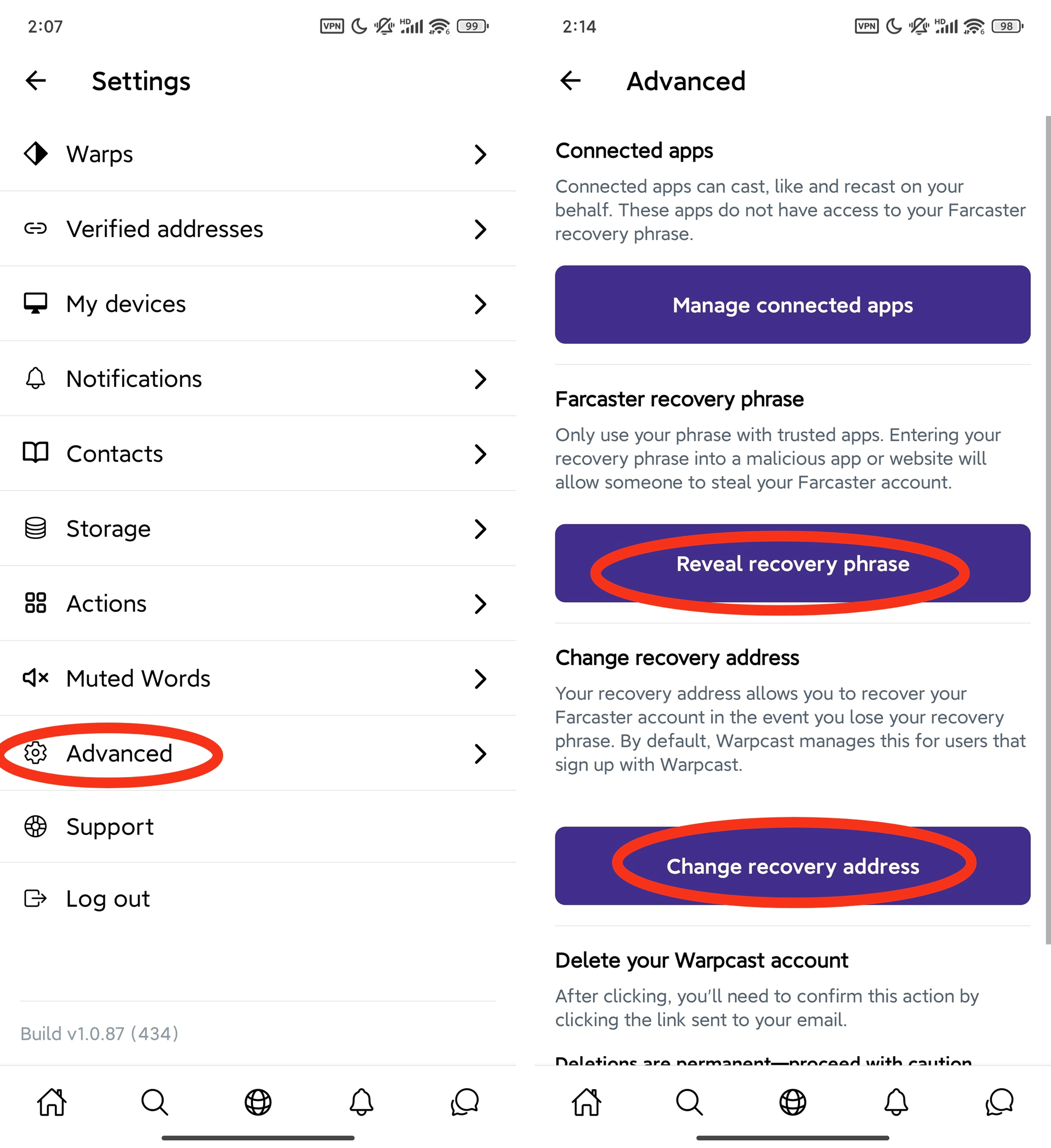The height and width of the screenshot is (1148, 1051).
Task: Tap the grid icon beside Actions
Action: click(36, 603)
